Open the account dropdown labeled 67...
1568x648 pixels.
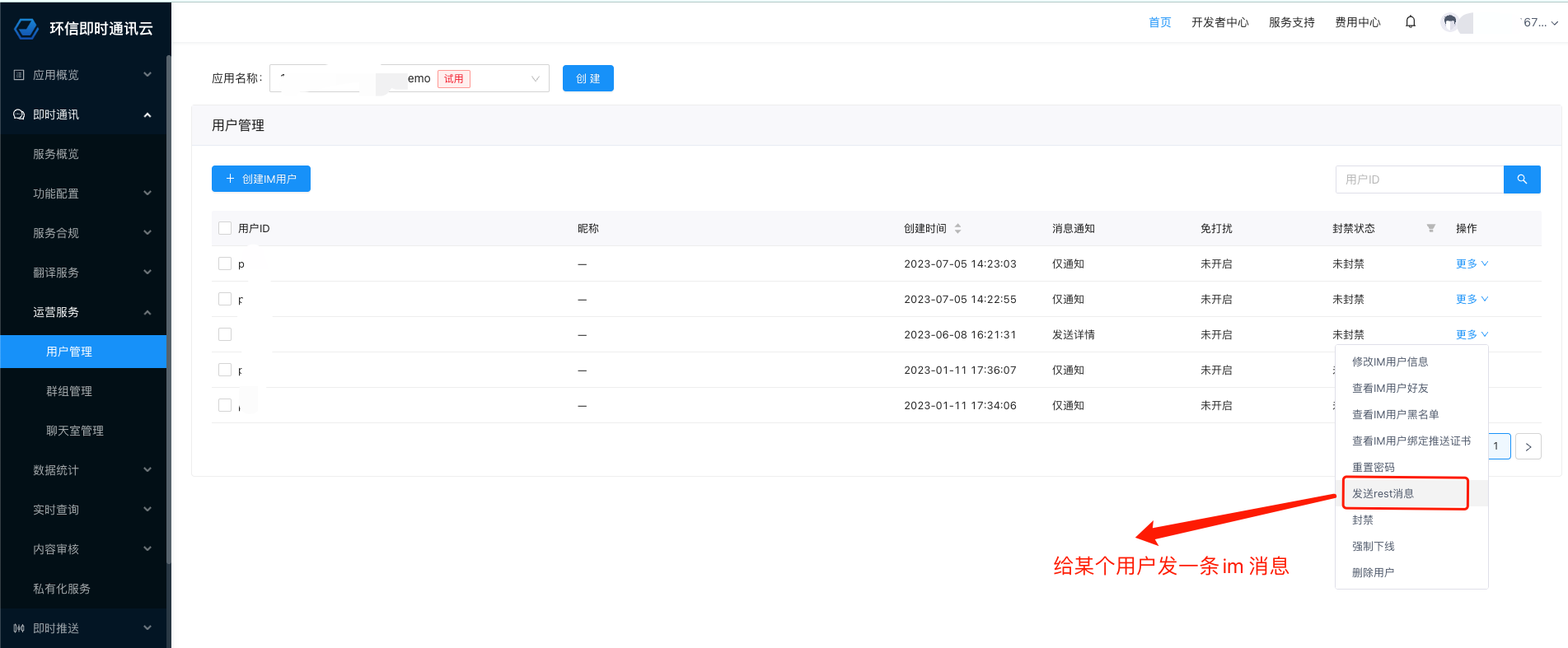click(x=1540, y=22)
